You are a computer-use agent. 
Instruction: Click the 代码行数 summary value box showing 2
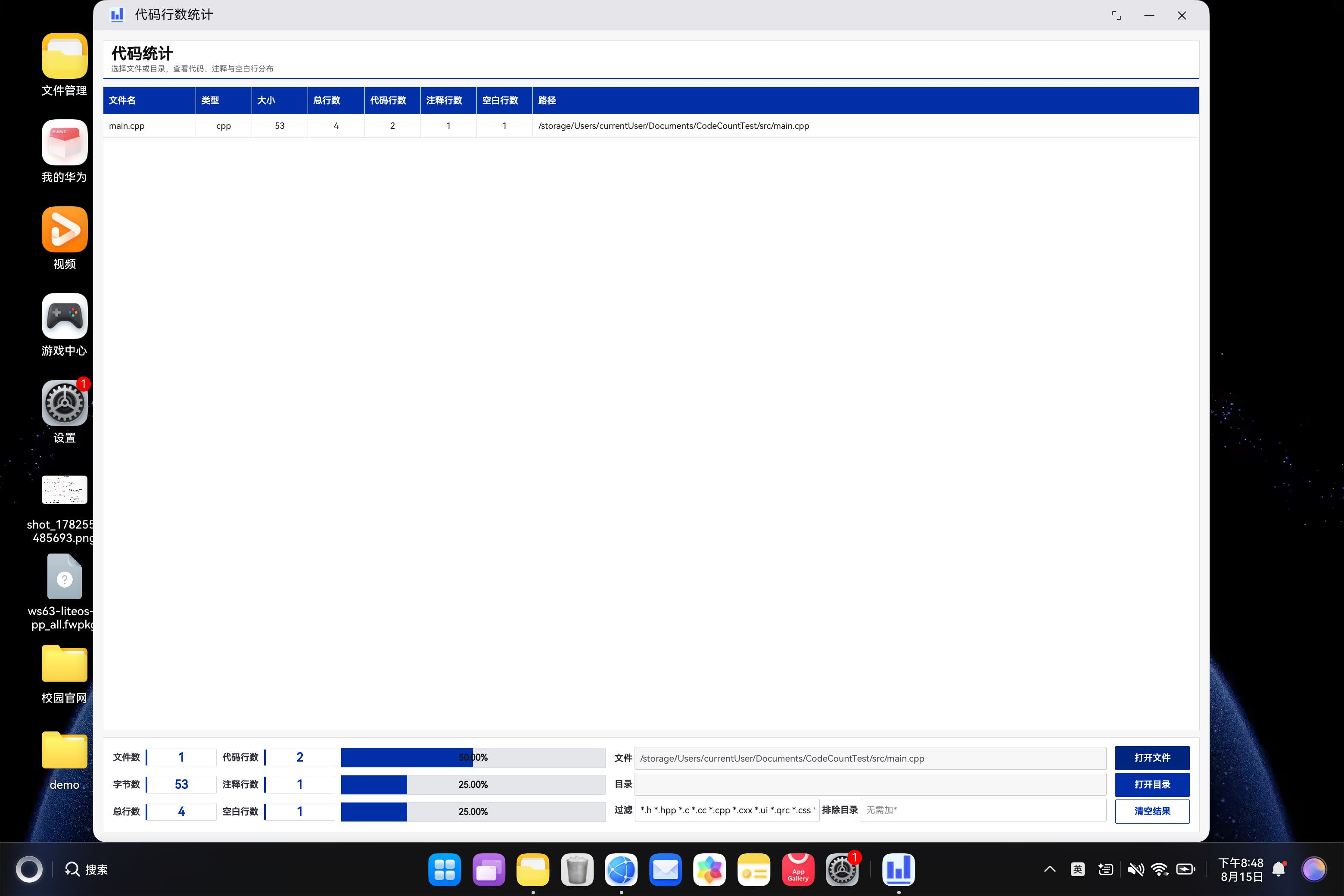[x=299, y=758]
